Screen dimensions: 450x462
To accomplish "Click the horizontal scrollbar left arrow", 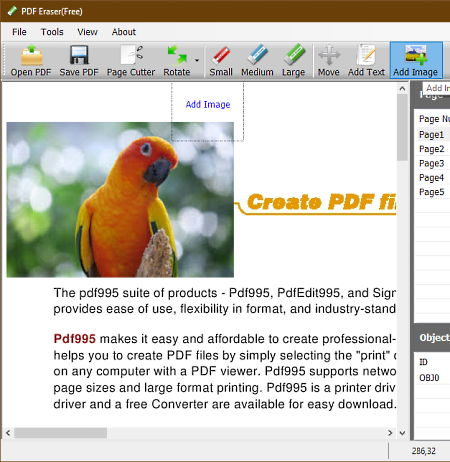I will [8, 433].
